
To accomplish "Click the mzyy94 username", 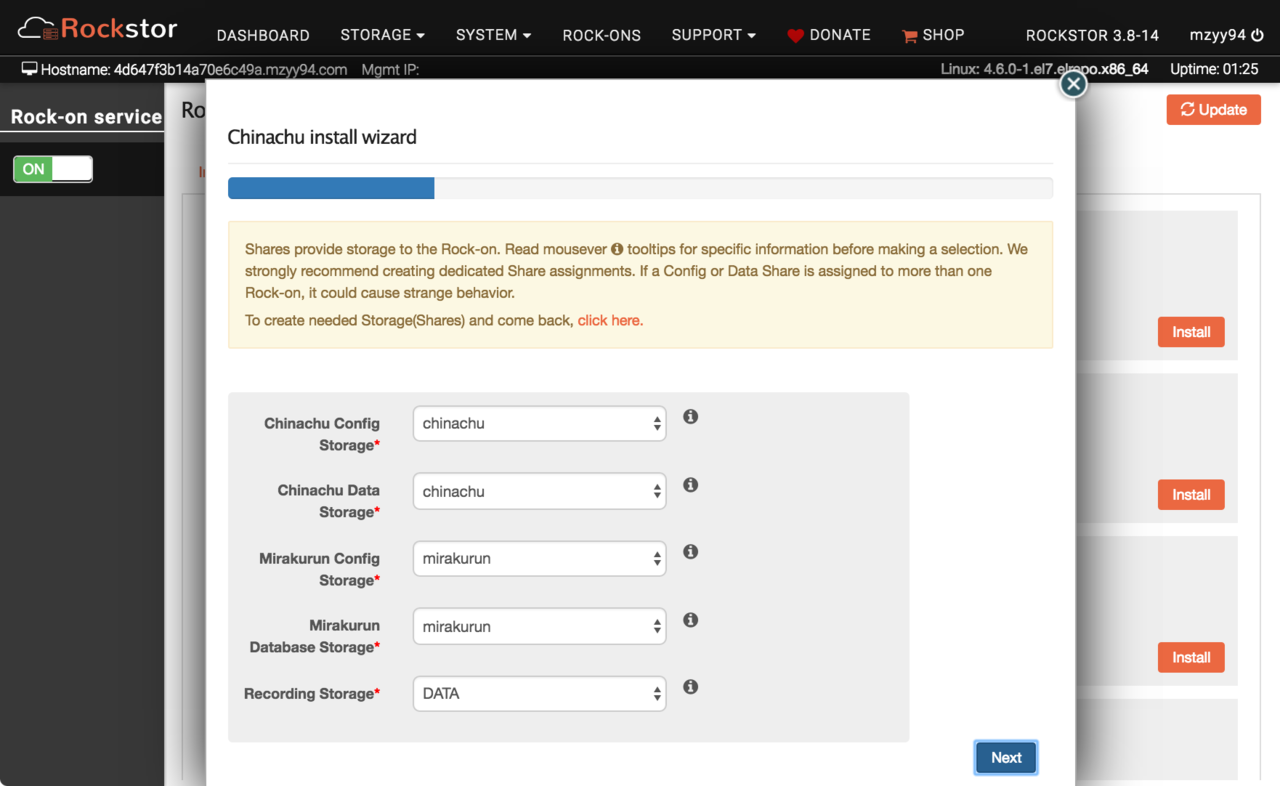I will 1217,35.
